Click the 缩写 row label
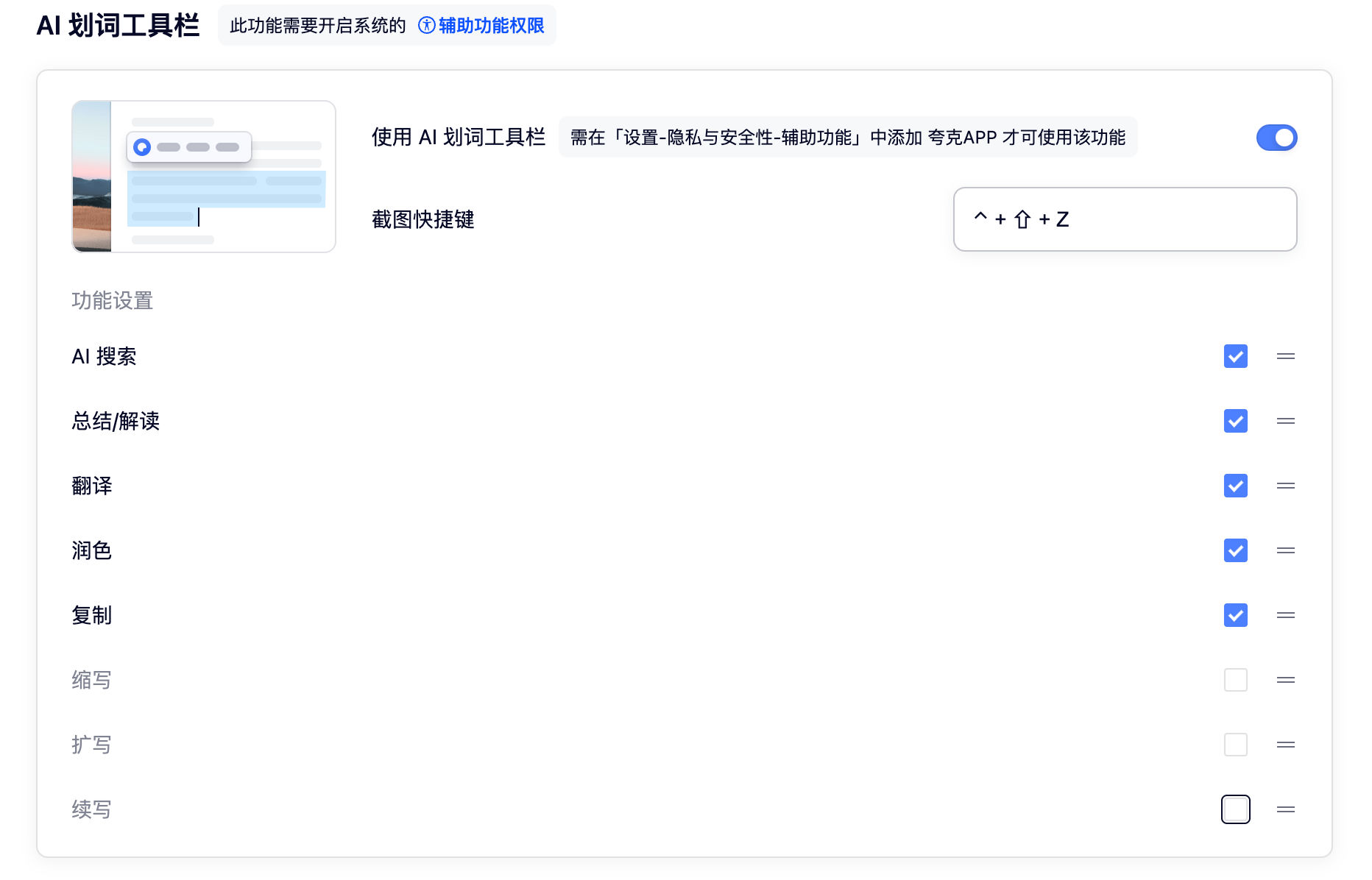Image resolution: width=1372 pixels, height=880 pixels. pyautogui.click(x=92, y=681)
